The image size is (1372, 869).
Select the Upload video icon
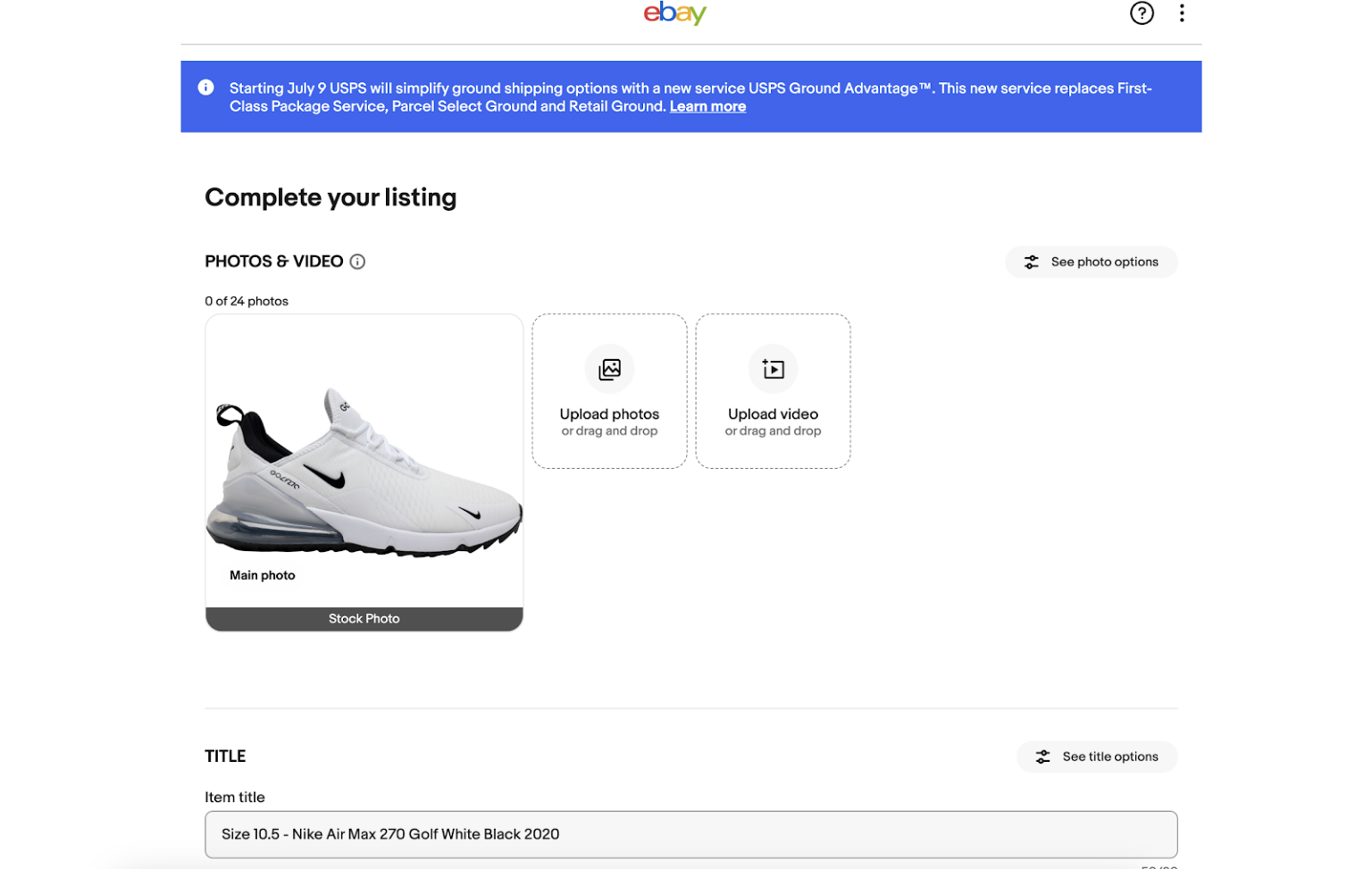point(772,368)
